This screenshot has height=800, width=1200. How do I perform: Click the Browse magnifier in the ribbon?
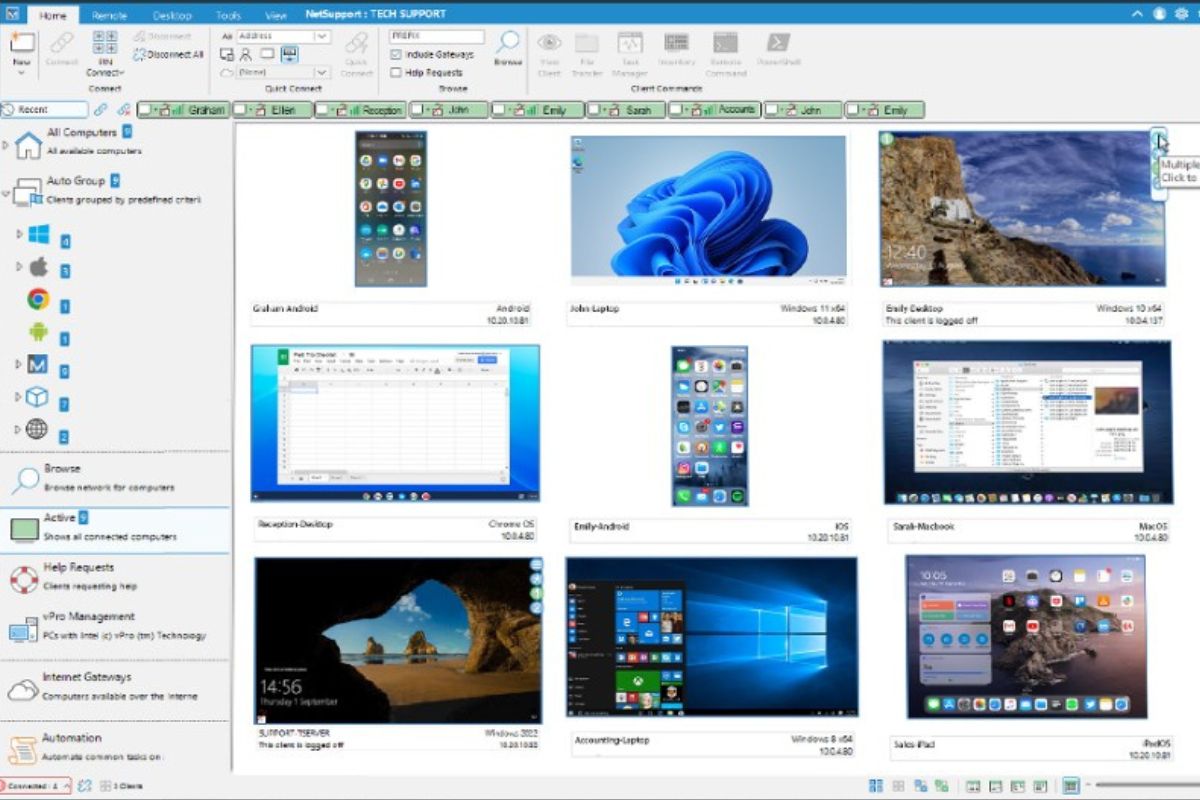coord(508,45)
